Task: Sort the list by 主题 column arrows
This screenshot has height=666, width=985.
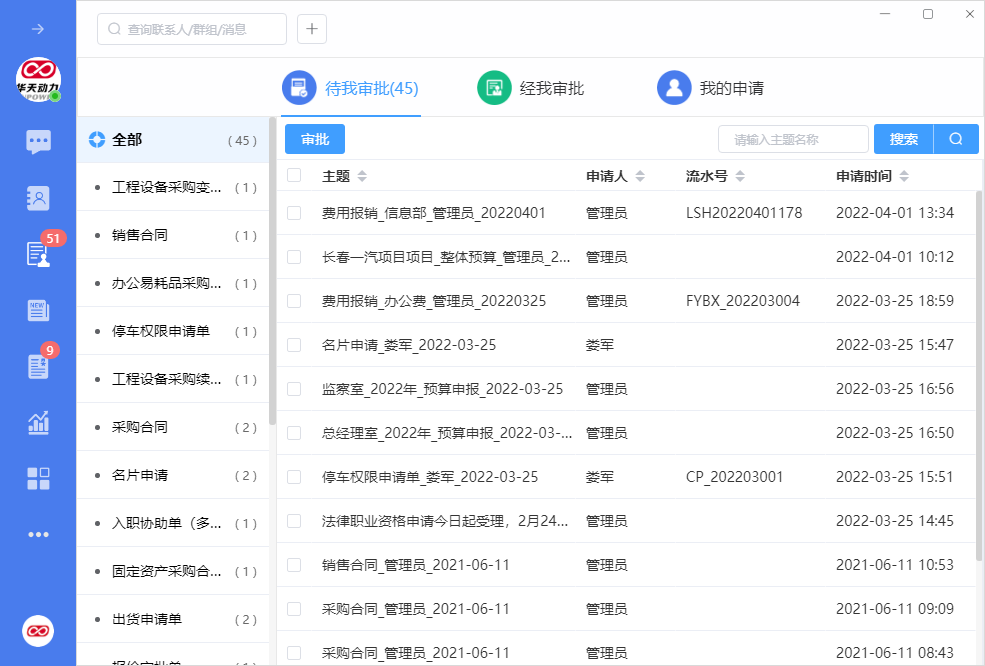Action: click(x=362, y=176)
